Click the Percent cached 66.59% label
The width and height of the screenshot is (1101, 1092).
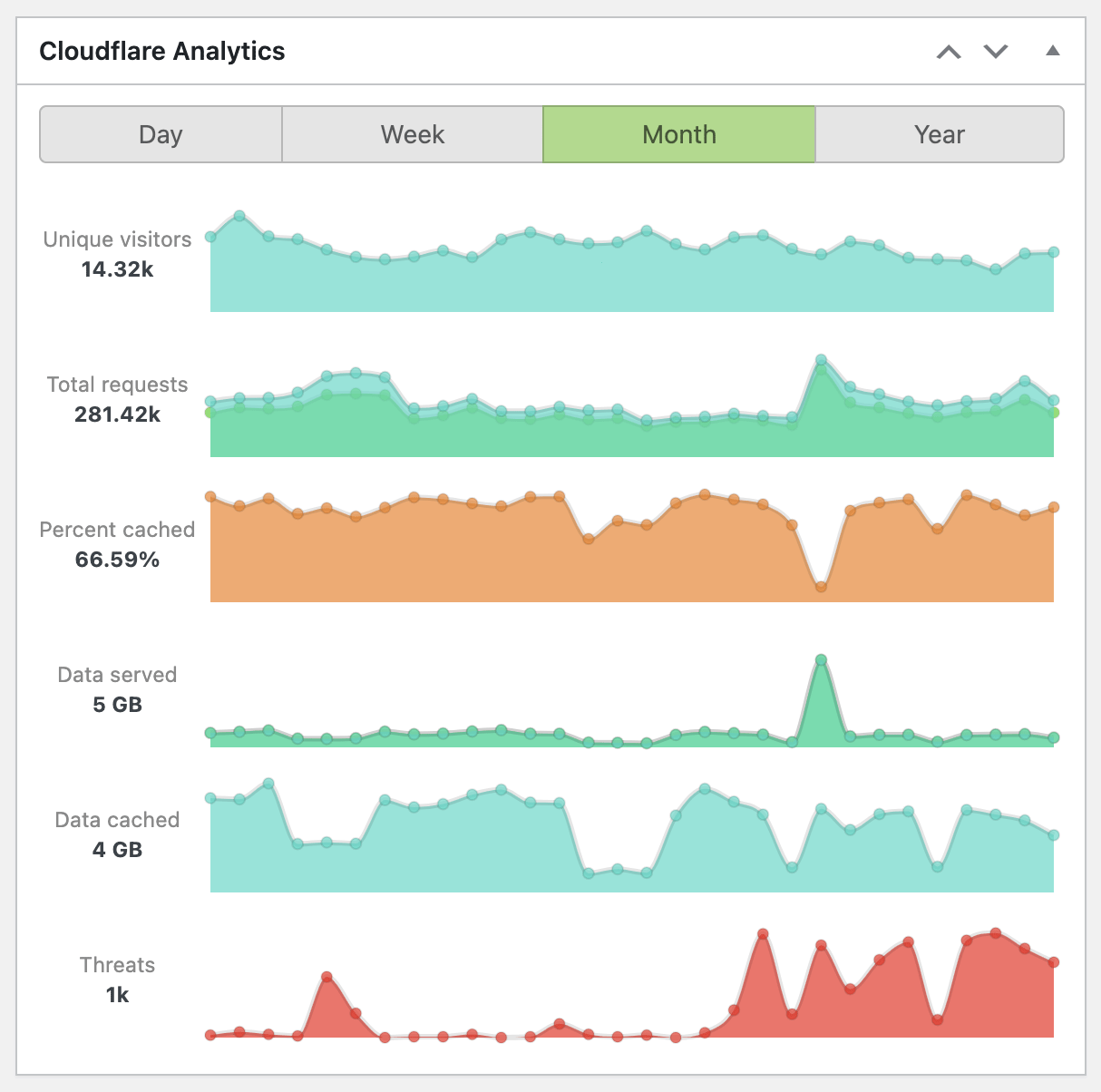click(117, 544)
